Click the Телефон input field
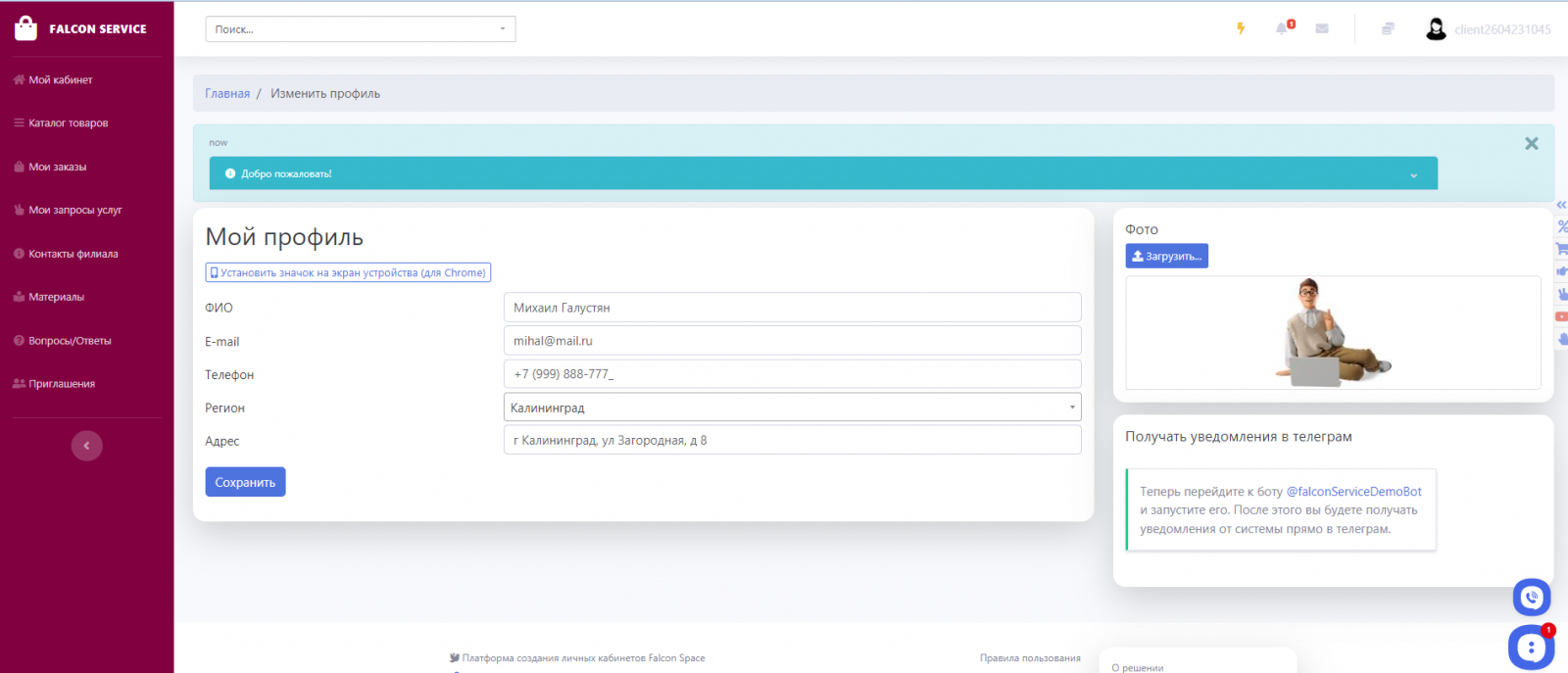Viewport: 1568px width, 673px height. point(792,374)
